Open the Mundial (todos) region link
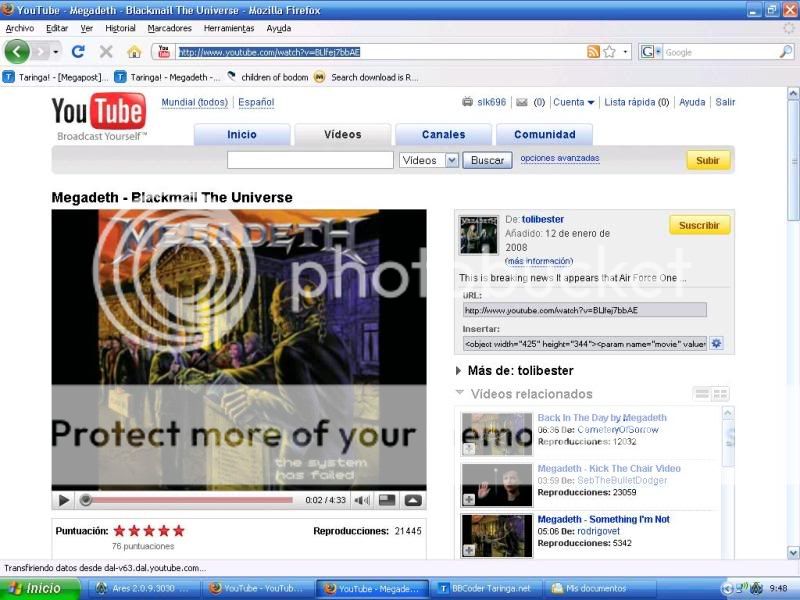The width and height of the screenshot is (800, 600). click(x=194, y=103)
